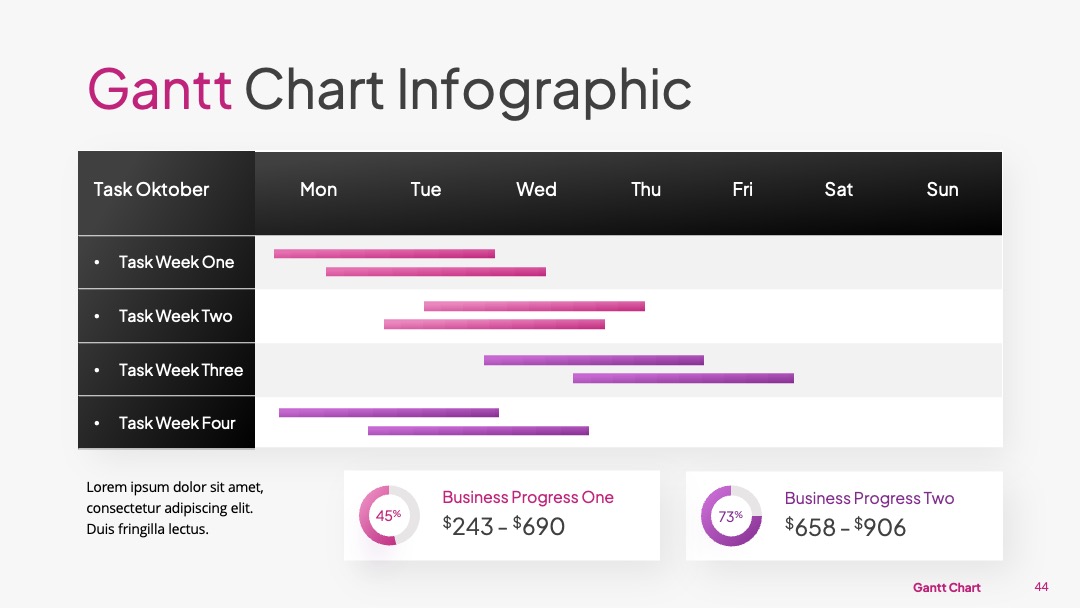The height and width of the screenshot is (608, 1080).
Task: Click the Sun column header
Action: coord(942,189)
